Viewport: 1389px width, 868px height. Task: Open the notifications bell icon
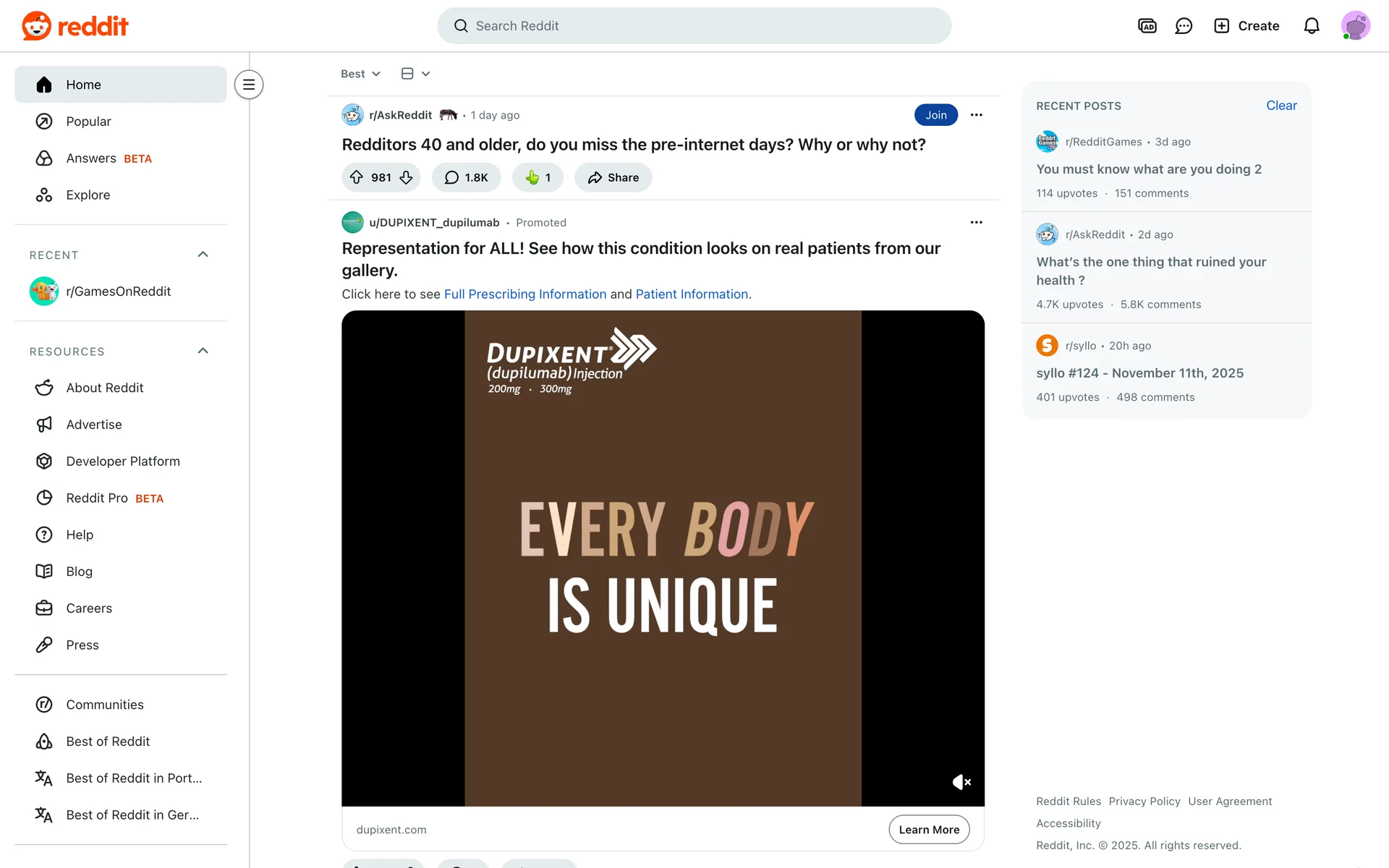[x=1312, y=26]
